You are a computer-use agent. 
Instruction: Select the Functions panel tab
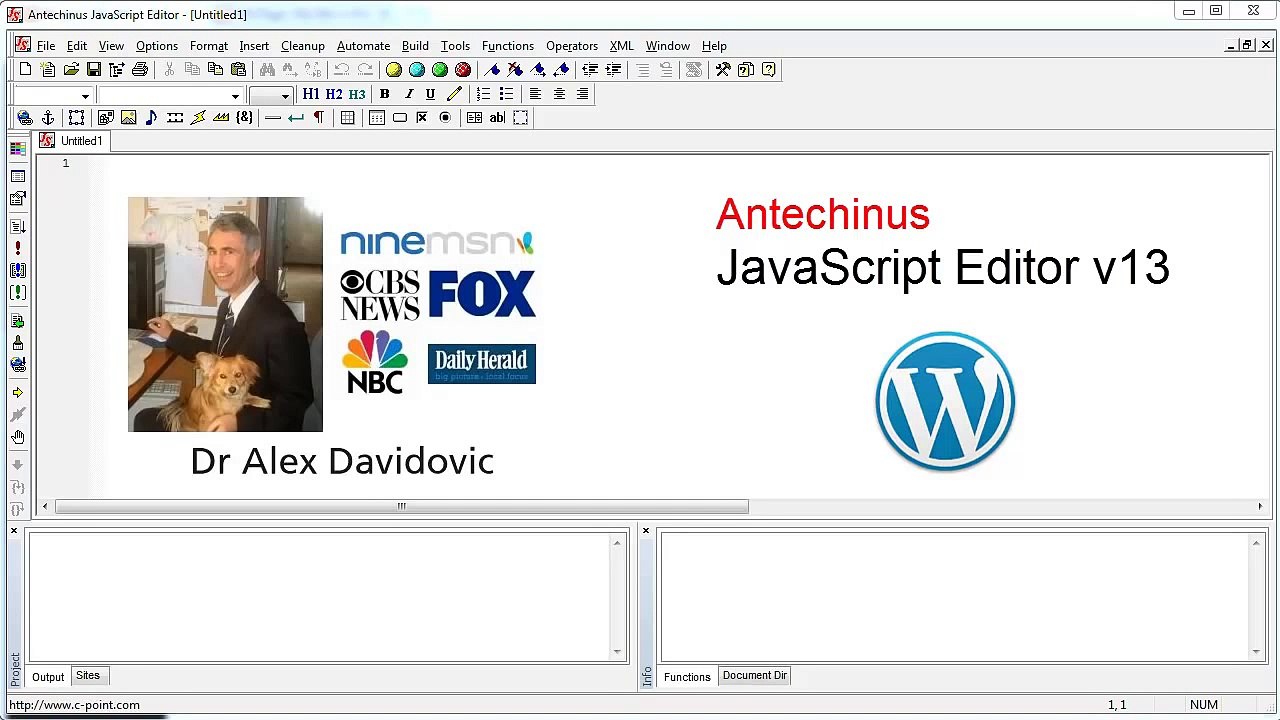pos(687,677)
